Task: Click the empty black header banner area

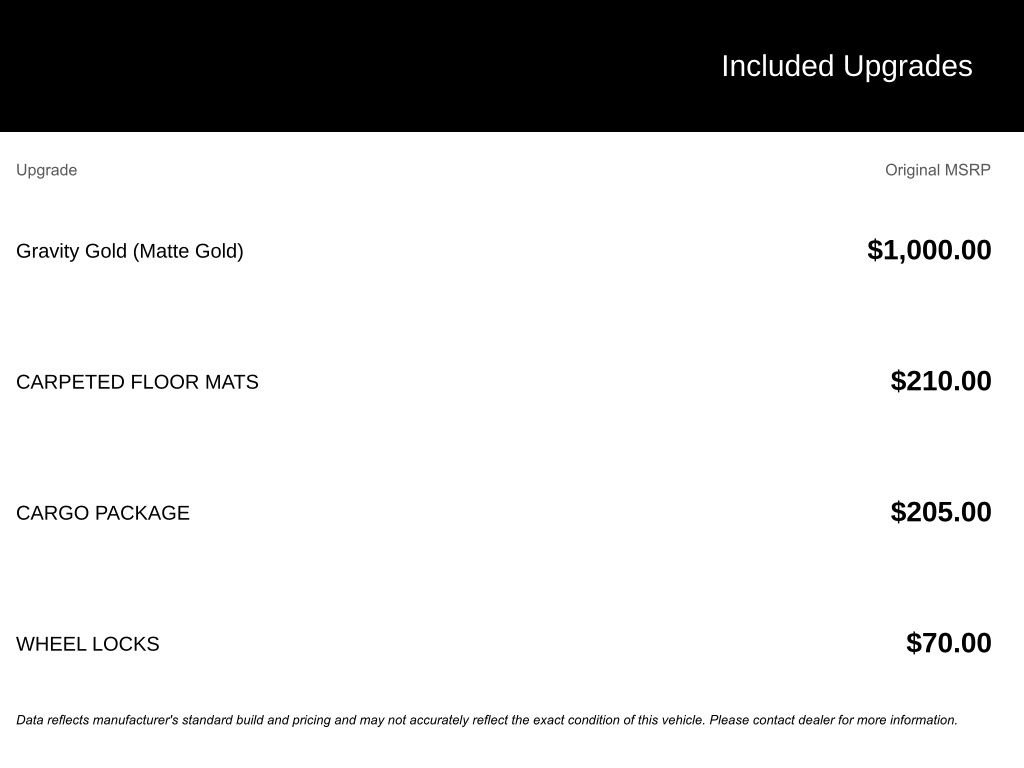Action: (x=300, y=66)
